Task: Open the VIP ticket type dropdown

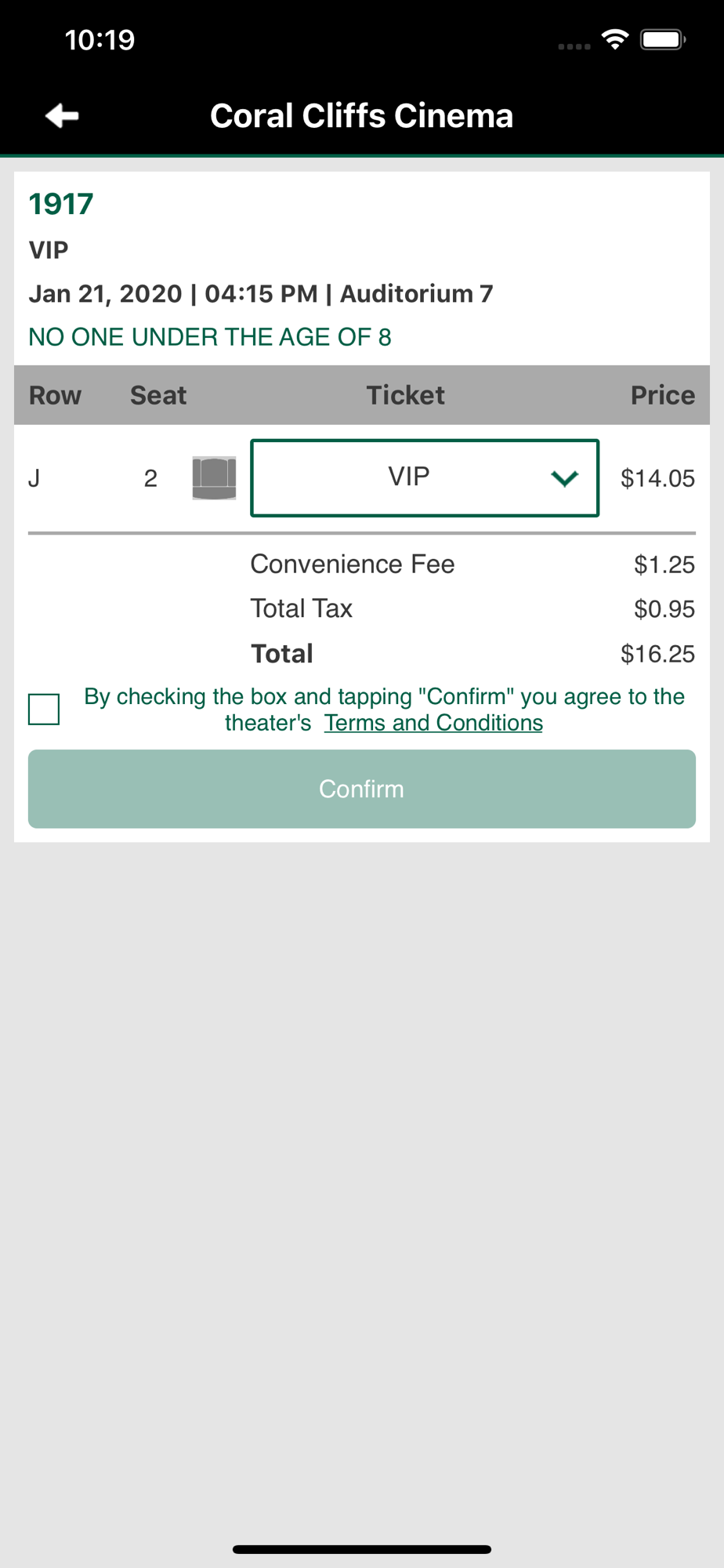Action: 425,477
